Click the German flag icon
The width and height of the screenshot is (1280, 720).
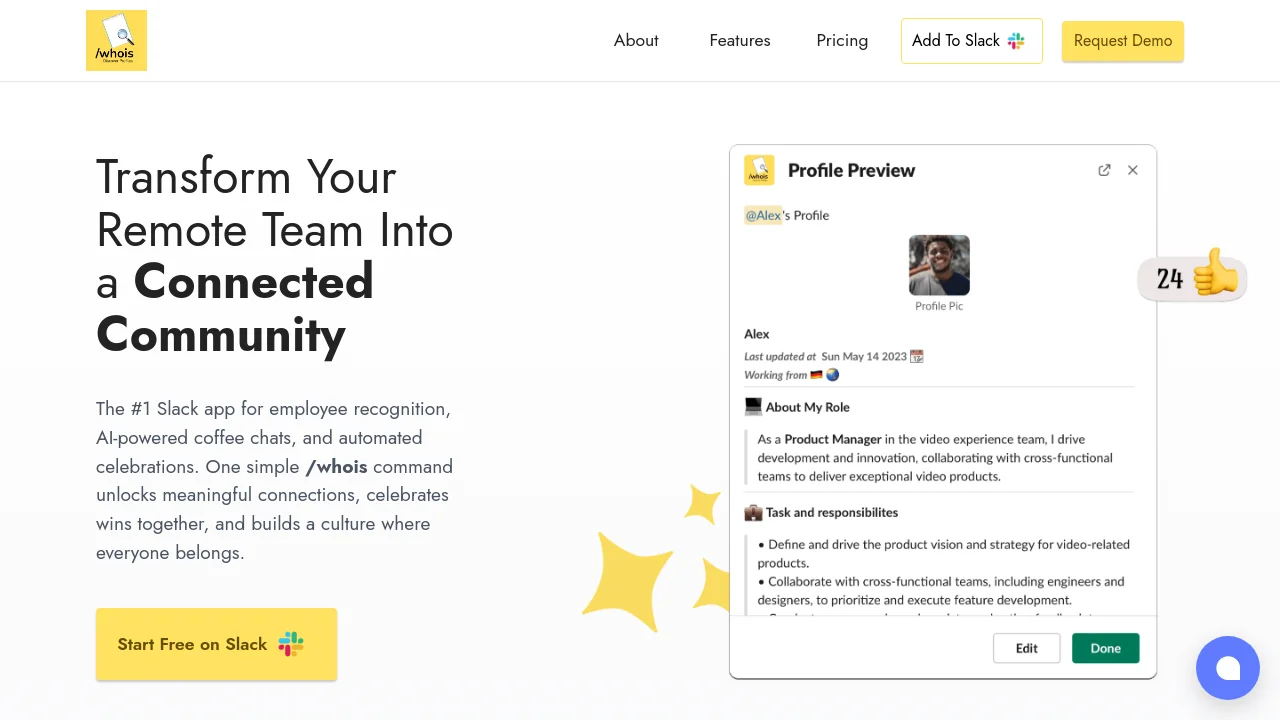(816, 375)
